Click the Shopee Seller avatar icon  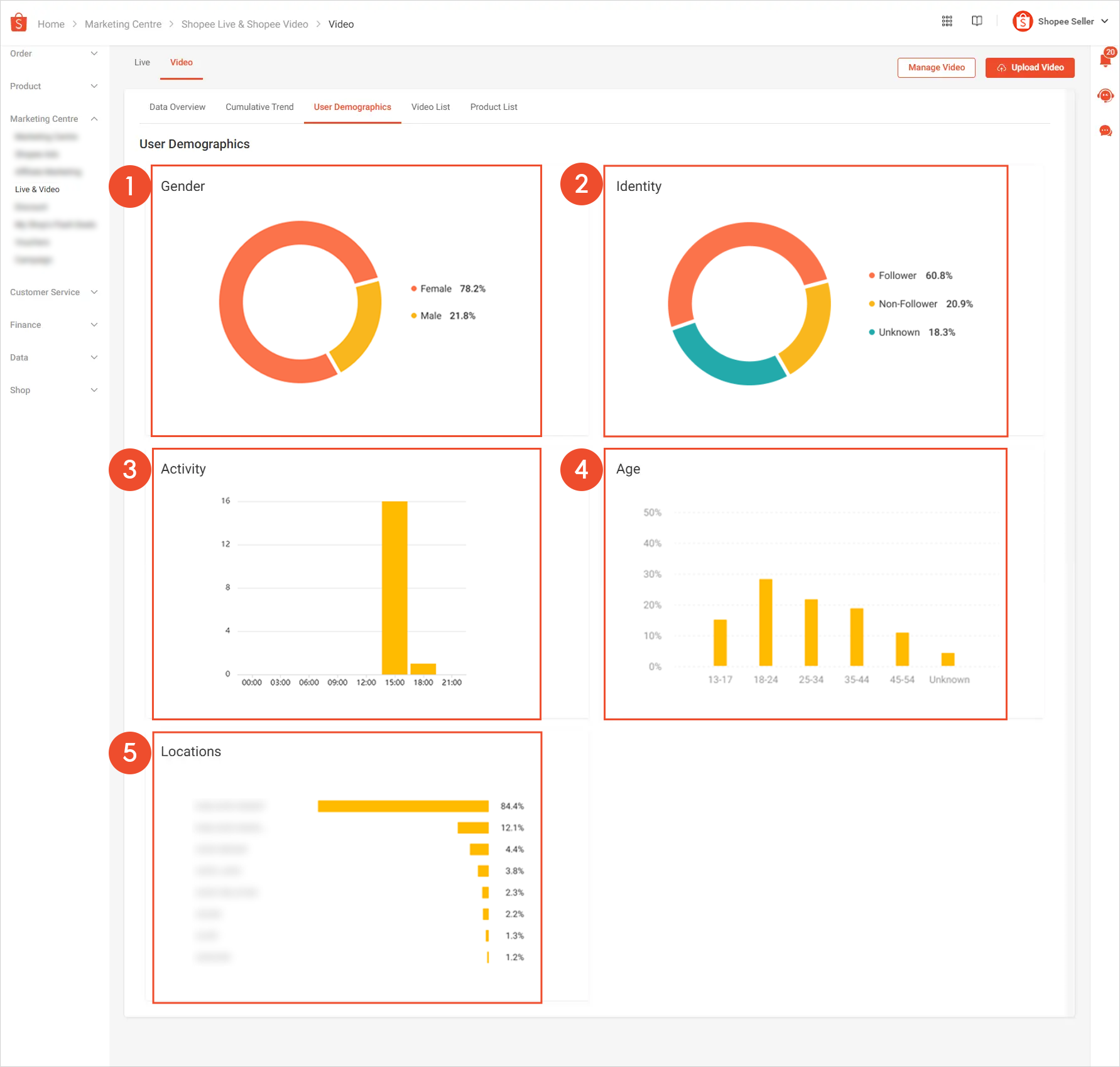1022,21
